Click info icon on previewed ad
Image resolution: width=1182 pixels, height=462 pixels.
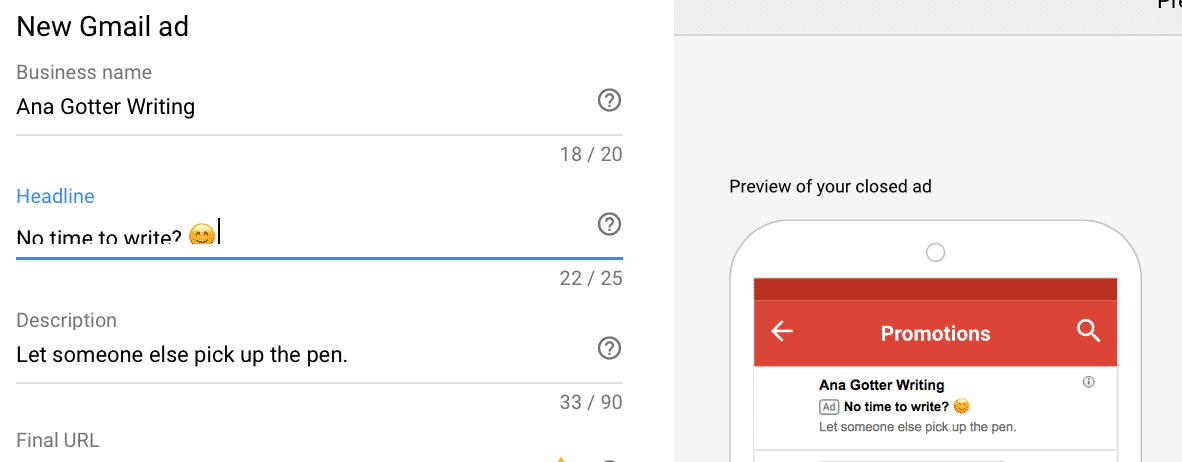[1089, 382]
